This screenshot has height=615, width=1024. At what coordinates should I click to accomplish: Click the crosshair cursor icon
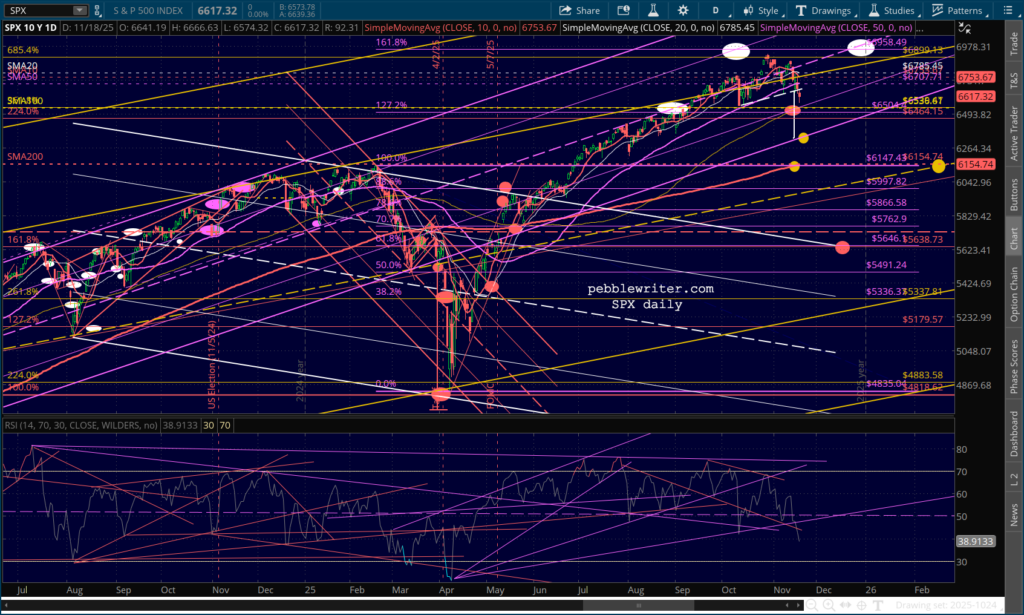click(x=861, y=605)
